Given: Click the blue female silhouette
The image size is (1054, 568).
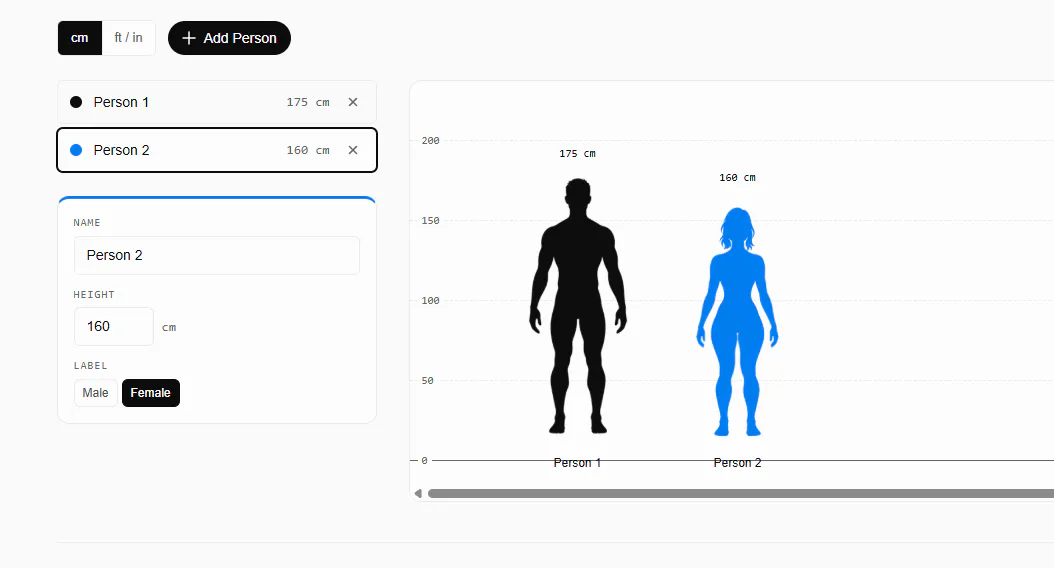Looking at the screenshot, I should coord(737,321).
